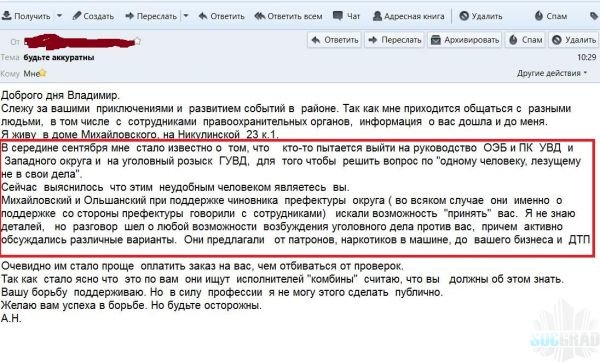Expand the Другие действия menu

(552, 73)
